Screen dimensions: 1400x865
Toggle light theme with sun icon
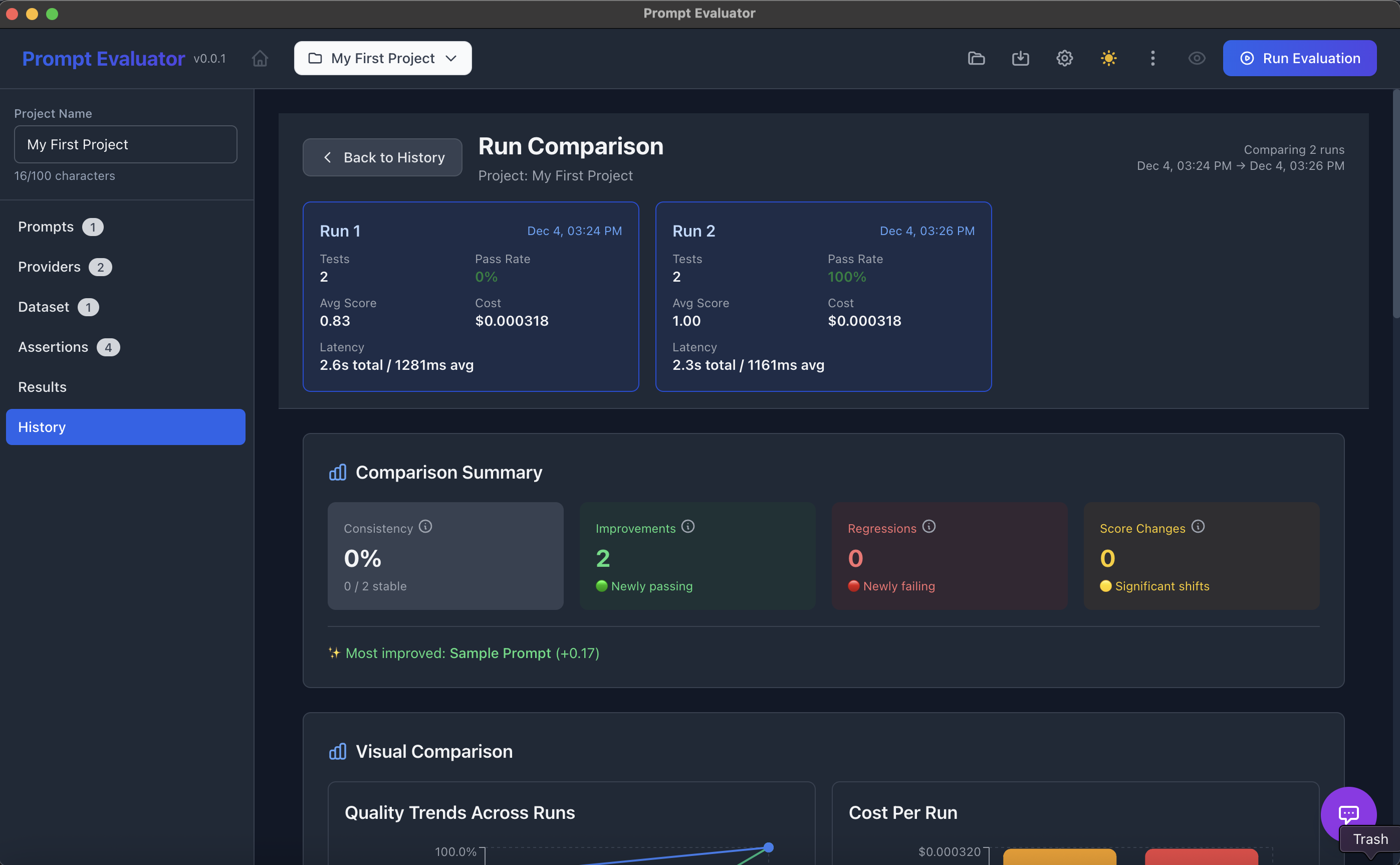[x=1108, y=58]
